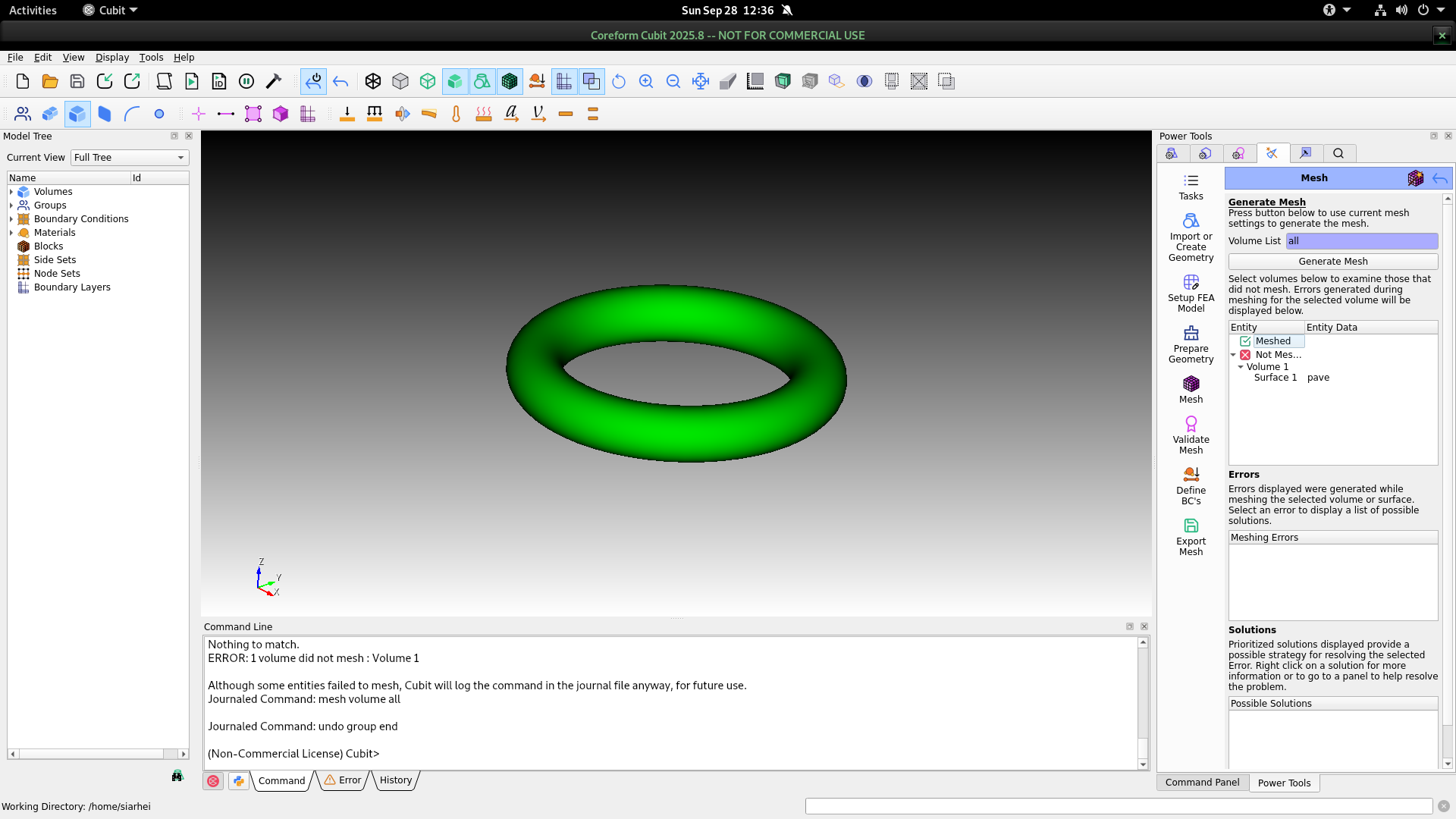This screenshot has width=1456, height=819.
Task: Toggle the Meshed checkbox in entity list
Action: tap(1245, 341)
